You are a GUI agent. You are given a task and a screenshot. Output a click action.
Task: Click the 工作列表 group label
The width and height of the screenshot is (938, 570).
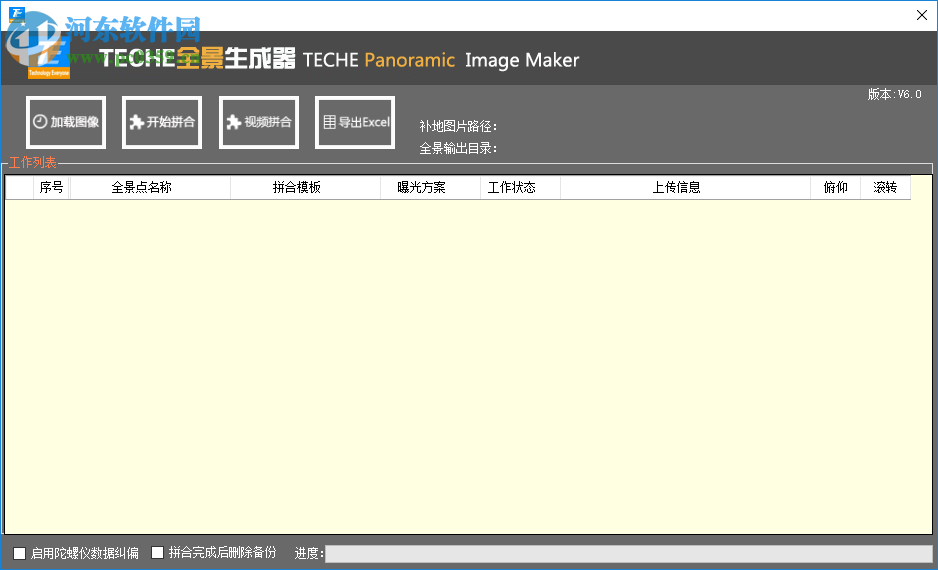point(33,163)
